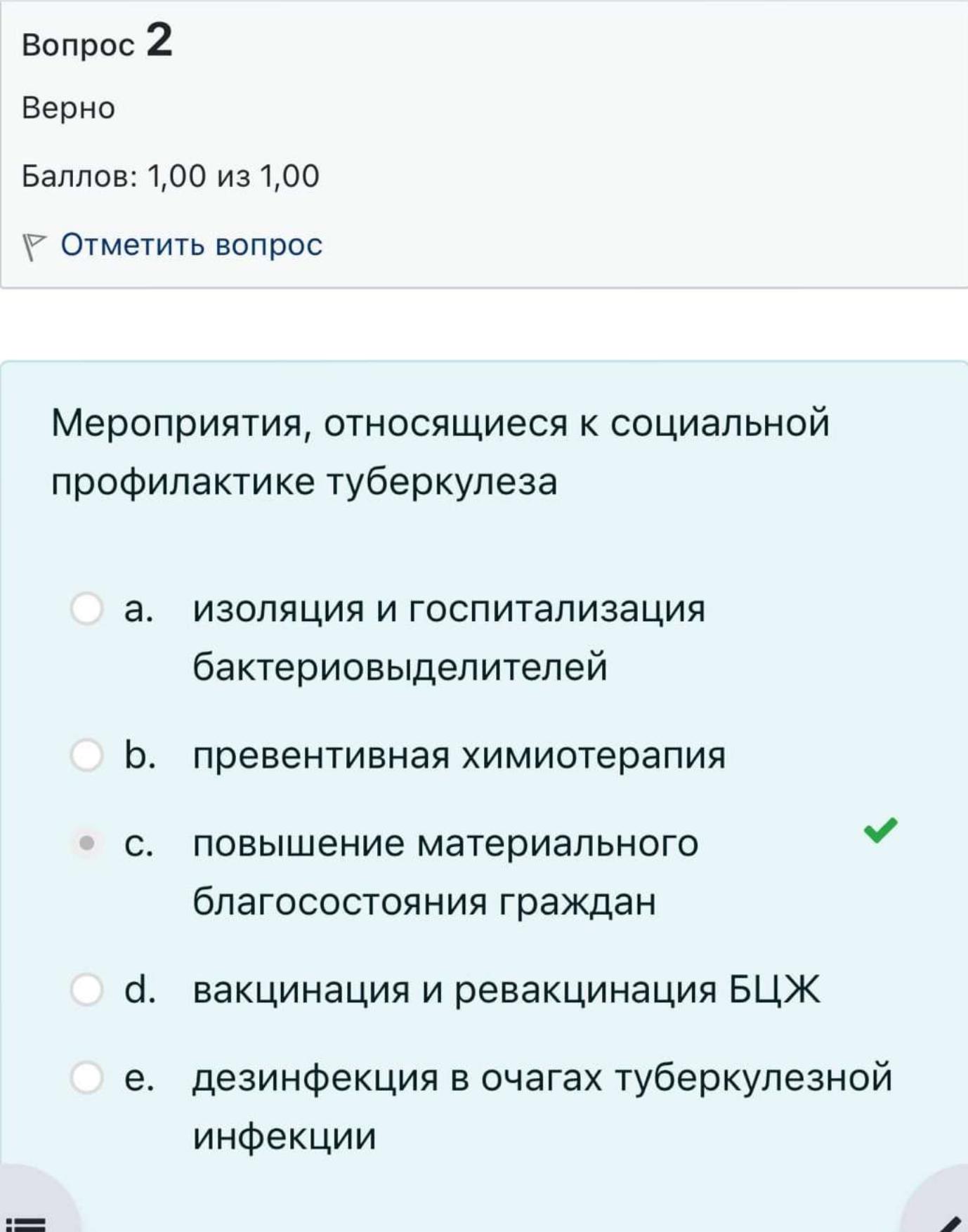
Task: Select radio option a изоляция и госпитализация
Action: point(87,608)
